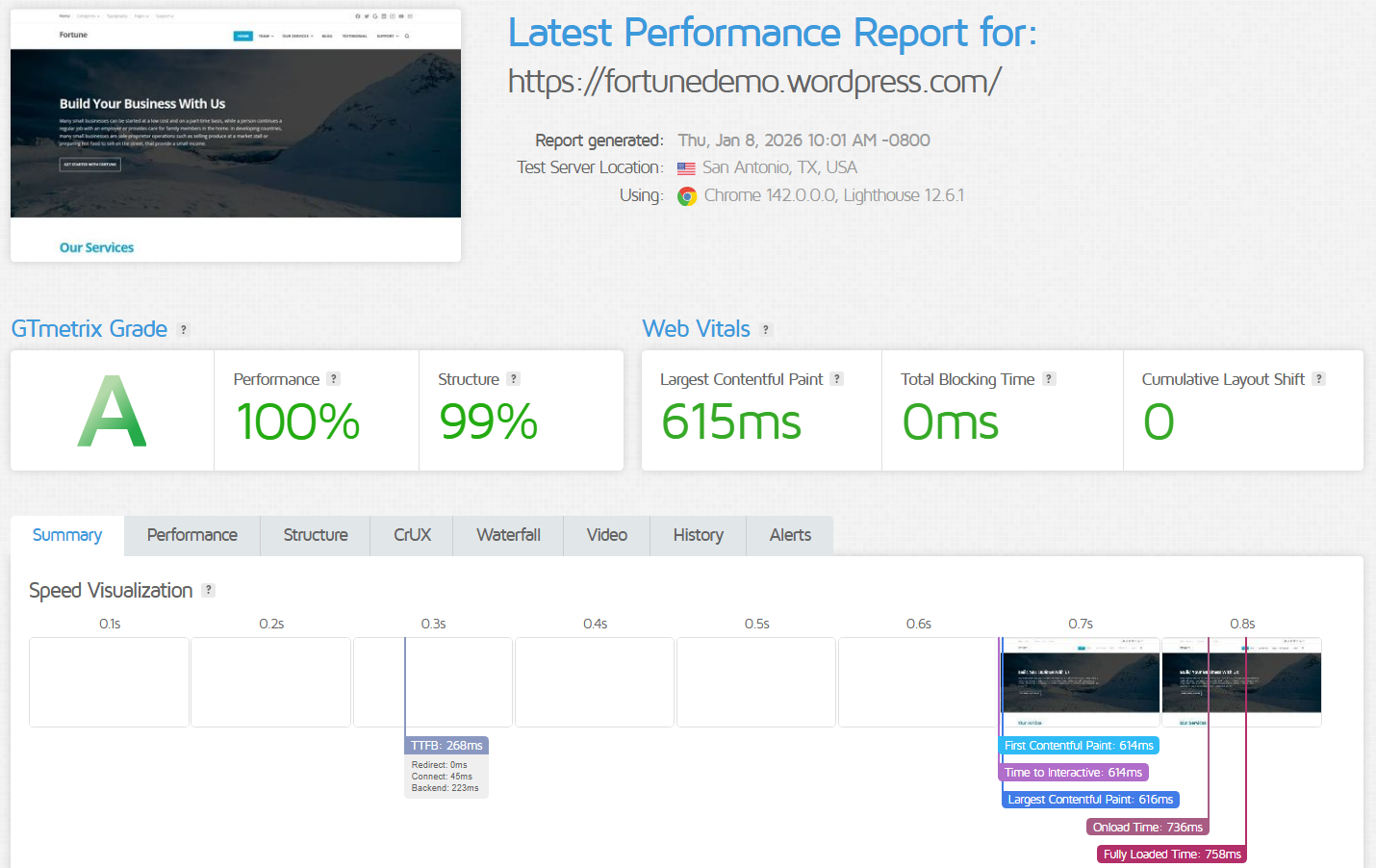This screenshot has width=1376, height=868.
Task: Click the grade A letter
Action: pyautogui.click(x=112, y=412)
